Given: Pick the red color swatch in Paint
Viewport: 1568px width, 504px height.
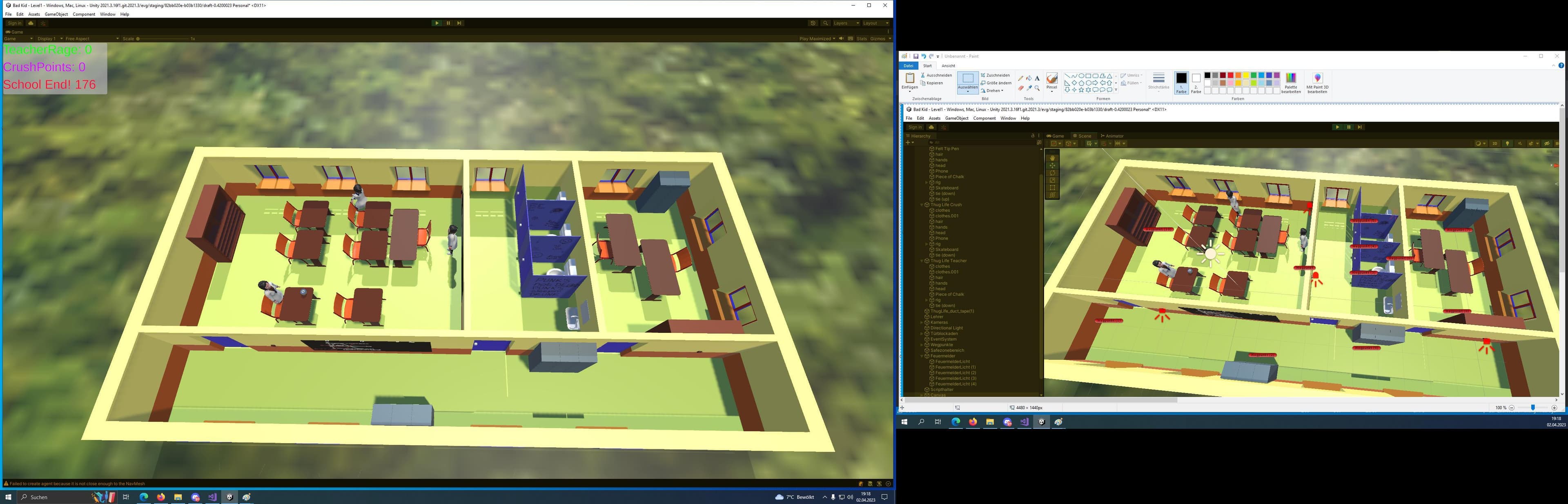Looking at the screenshot, I should click(x=1230, y=76).
